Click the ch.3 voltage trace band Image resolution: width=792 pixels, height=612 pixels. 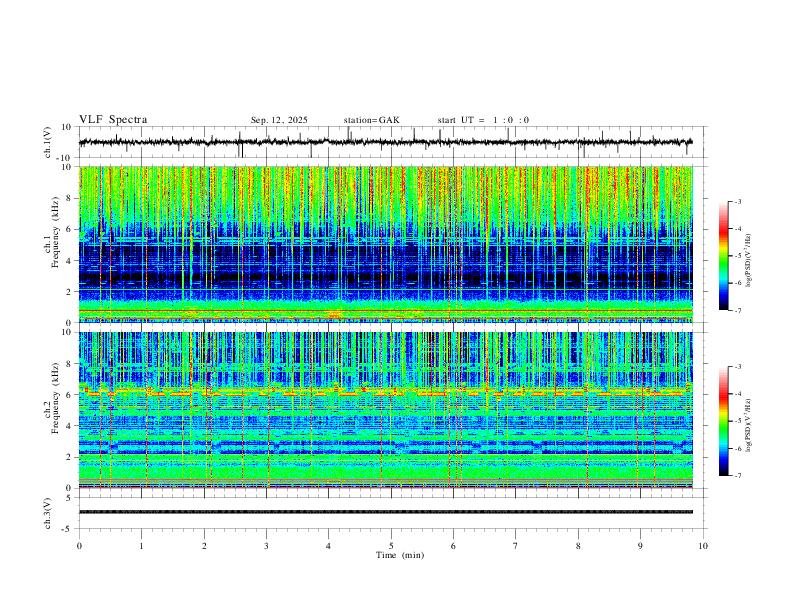click(385, 512)
